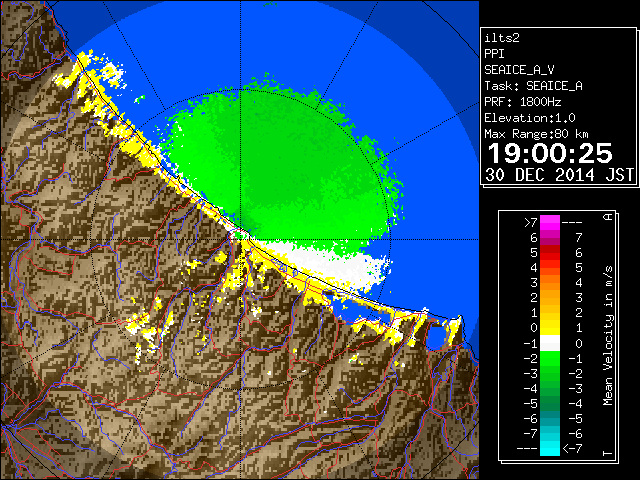The height and width of the screenshot is (480, 640).
Task: Click the 'Mean Velocity in m/s' legend title
Action: [x=608, y=336]
